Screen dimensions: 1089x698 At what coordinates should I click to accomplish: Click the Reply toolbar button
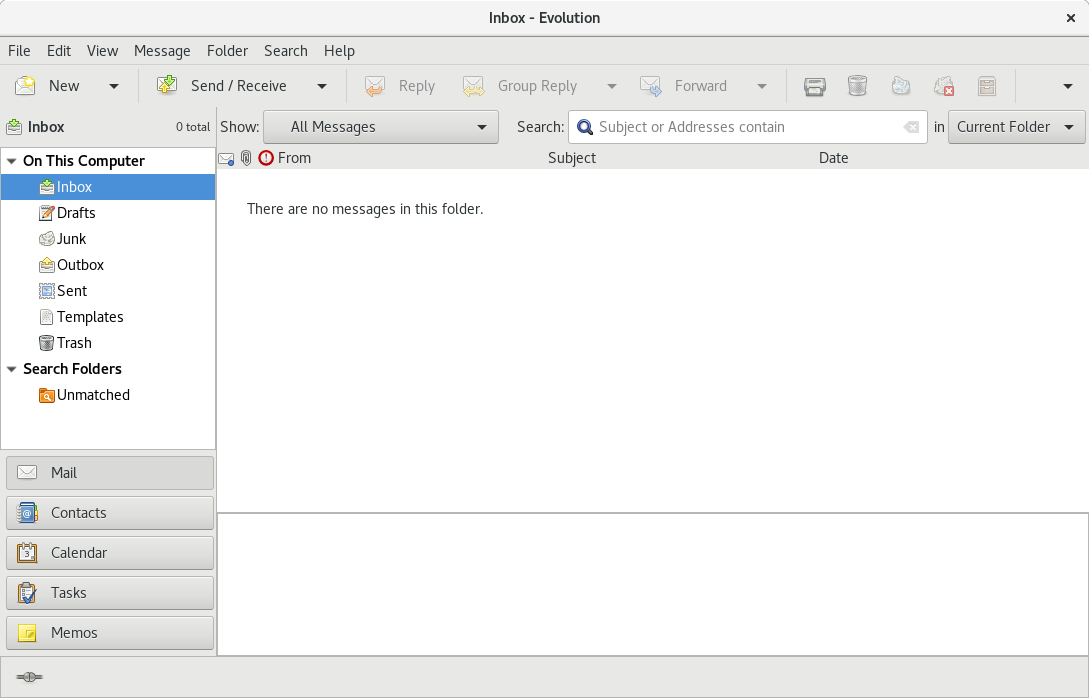point(400,86)
